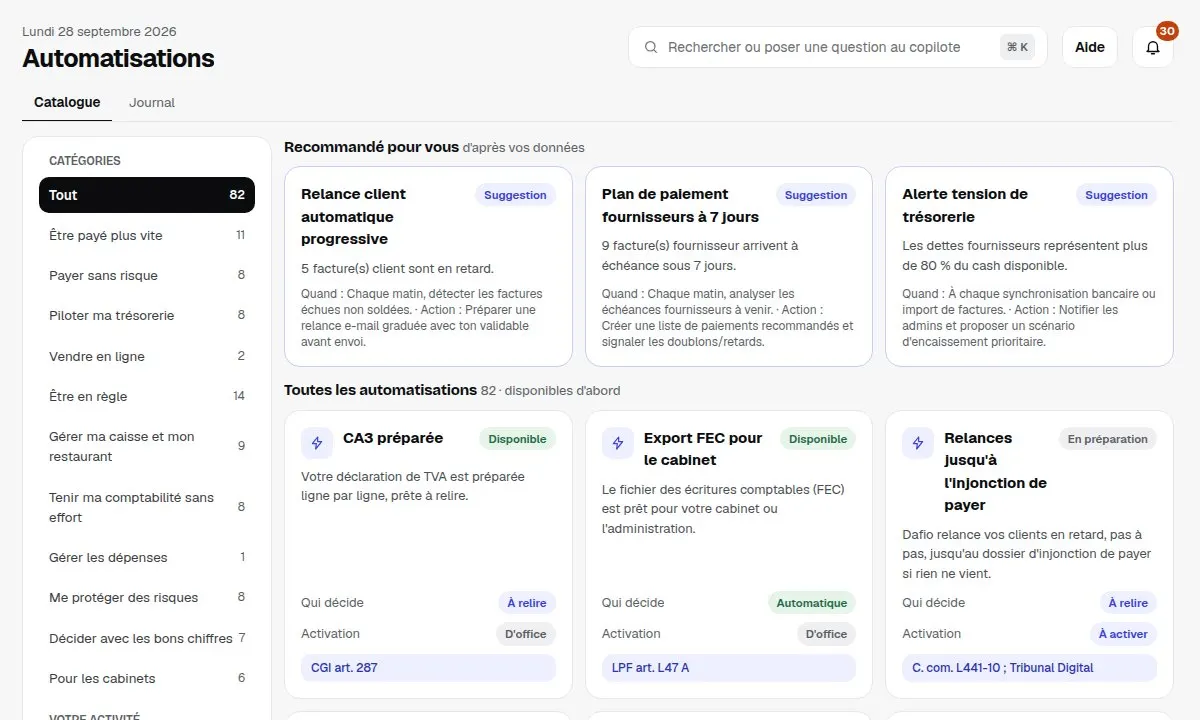Click Suggestion badge on Plan de paiement card
The width and height of the screenshot is (1200, 720).
[x=816, y=195]
